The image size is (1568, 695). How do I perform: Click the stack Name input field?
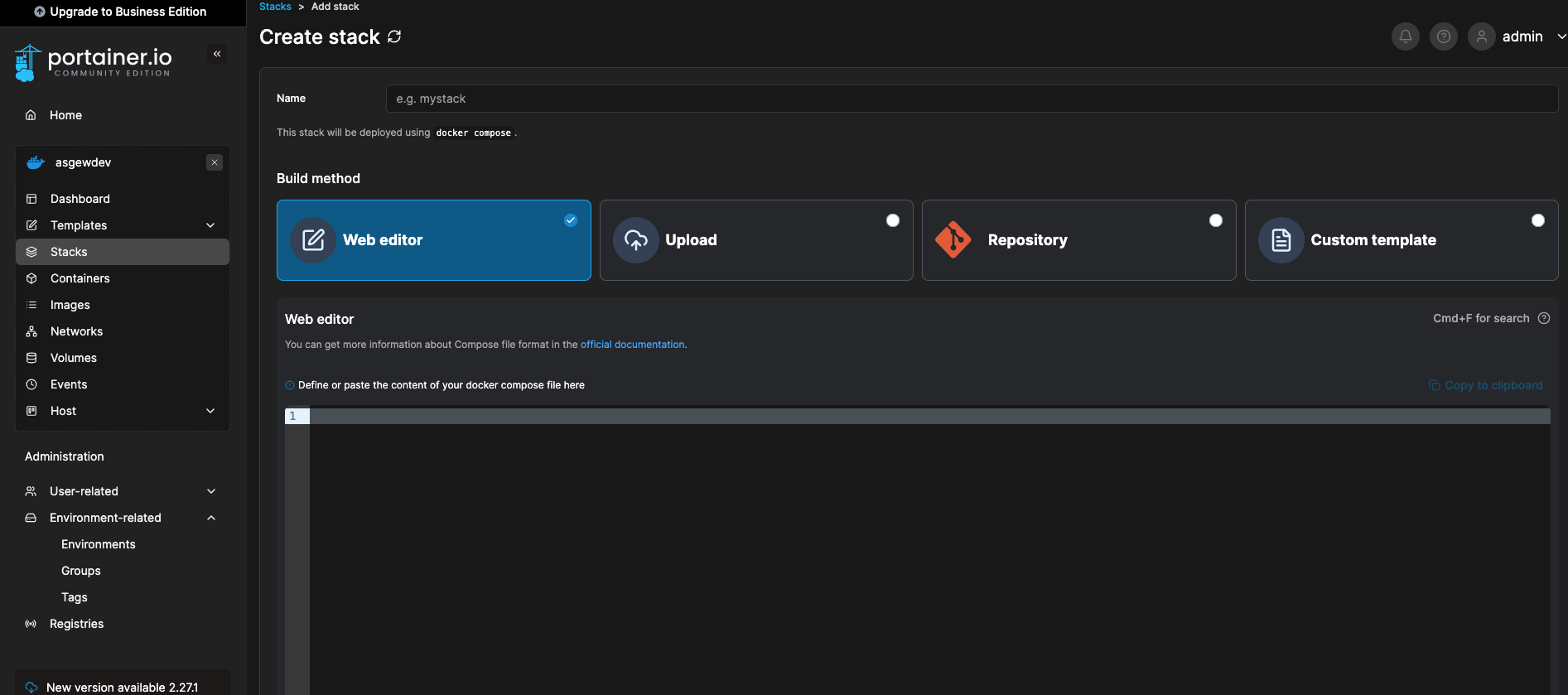coord(971,99)
